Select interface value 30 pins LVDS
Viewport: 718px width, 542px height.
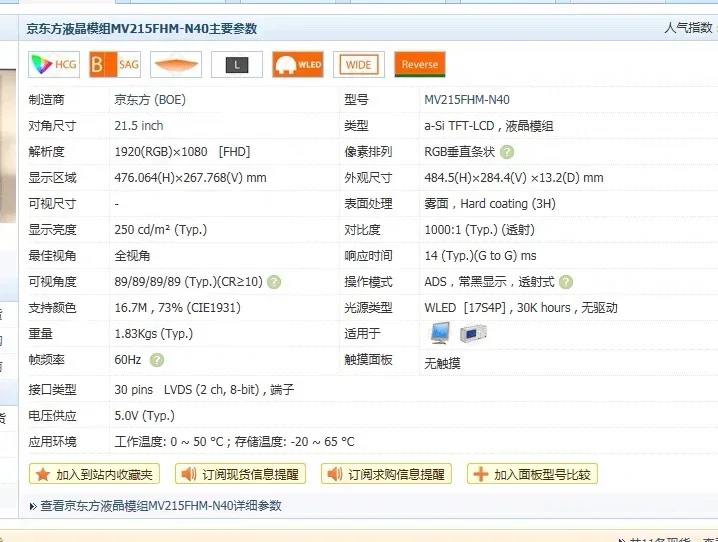coord(204,390)
